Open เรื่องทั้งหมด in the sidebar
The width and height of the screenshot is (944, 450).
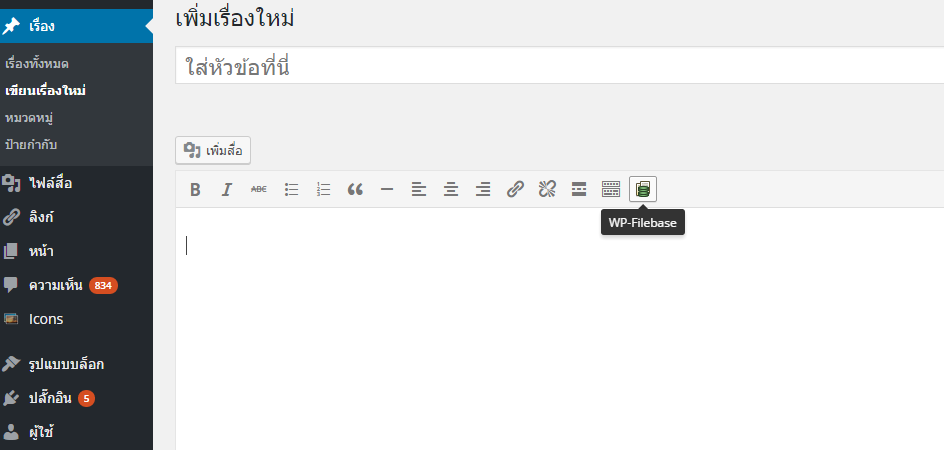pyautogui.click(x=37, y=64)
